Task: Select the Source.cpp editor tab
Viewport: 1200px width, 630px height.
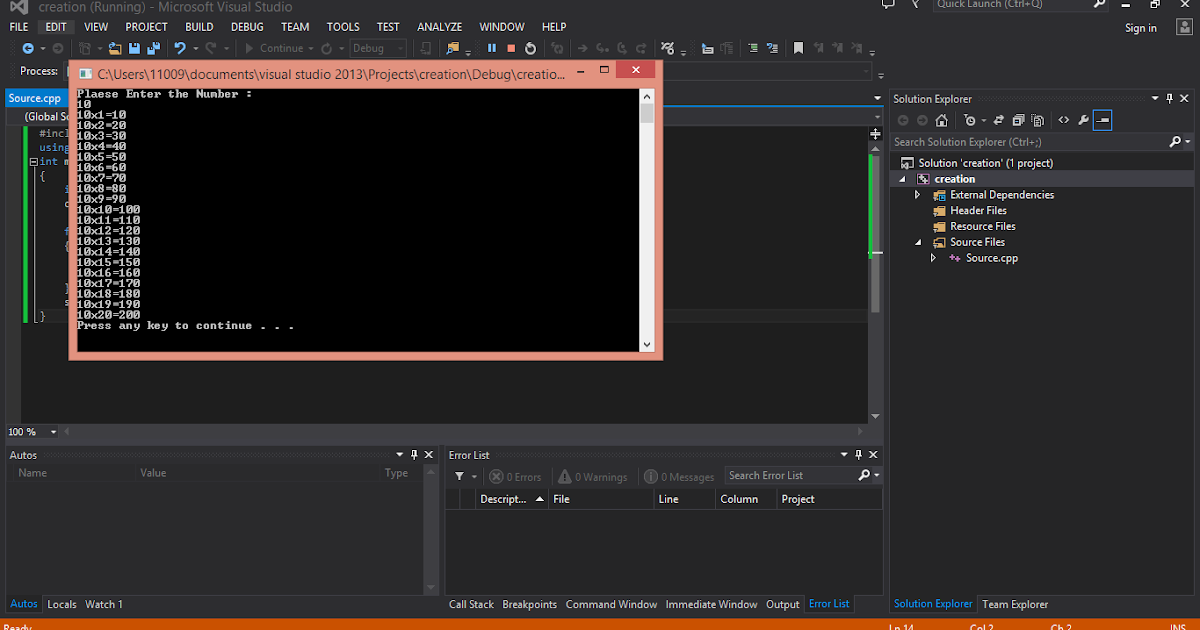Action: coord(34,98)
